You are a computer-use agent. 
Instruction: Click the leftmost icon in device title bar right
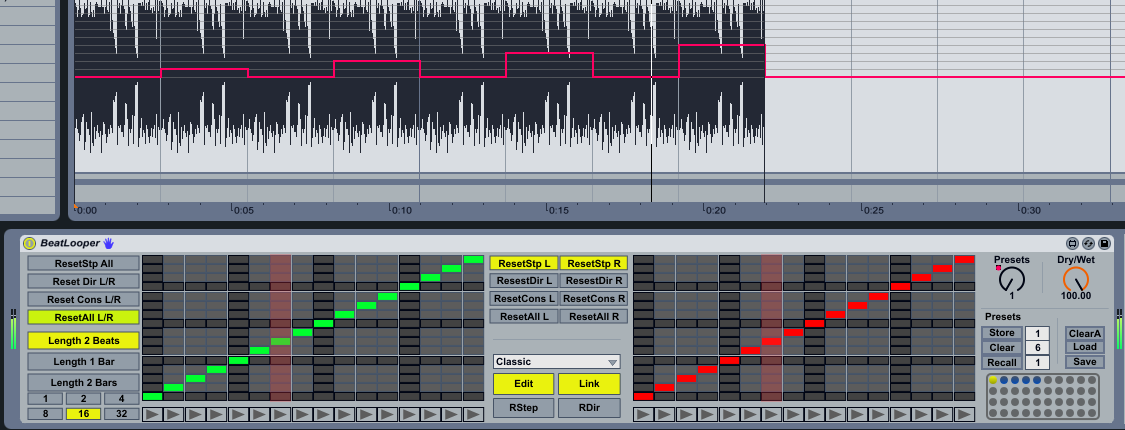pos(1072,243)
